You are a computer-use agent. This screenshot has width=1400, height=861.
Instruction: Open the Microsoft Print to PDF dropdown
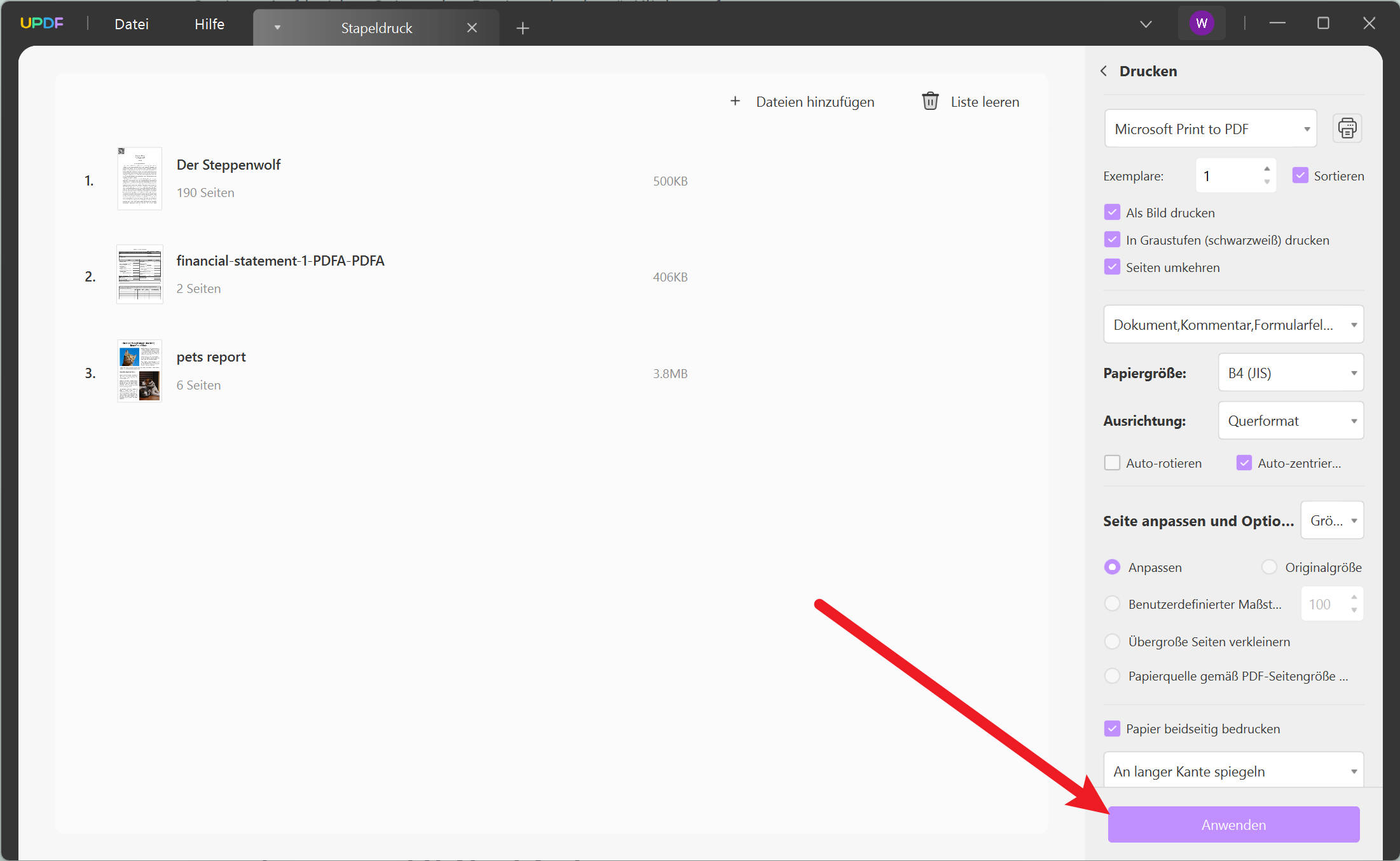[x=1210, y=129]
